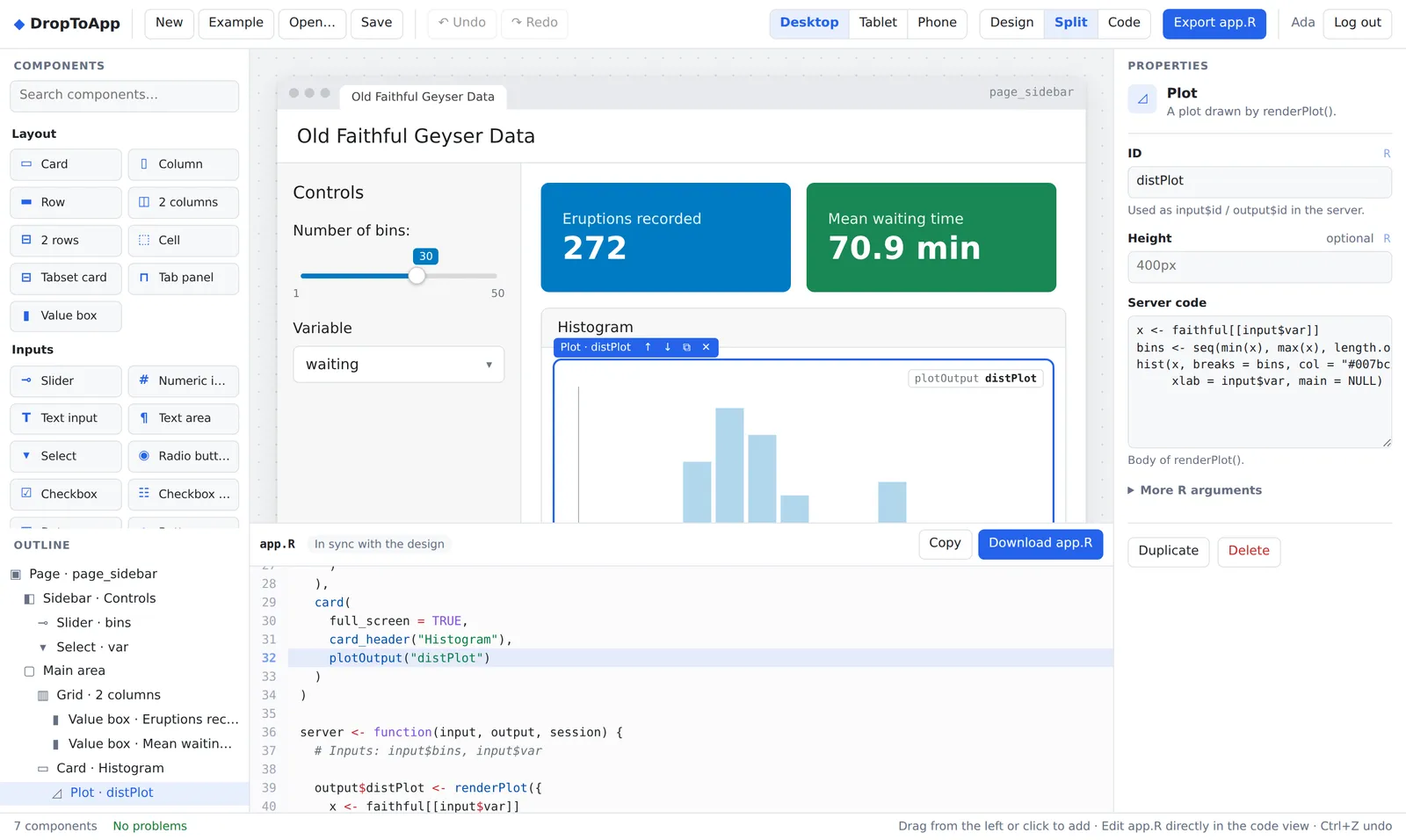
Task: Move the distPlot plot down
Action: [667, 347]
